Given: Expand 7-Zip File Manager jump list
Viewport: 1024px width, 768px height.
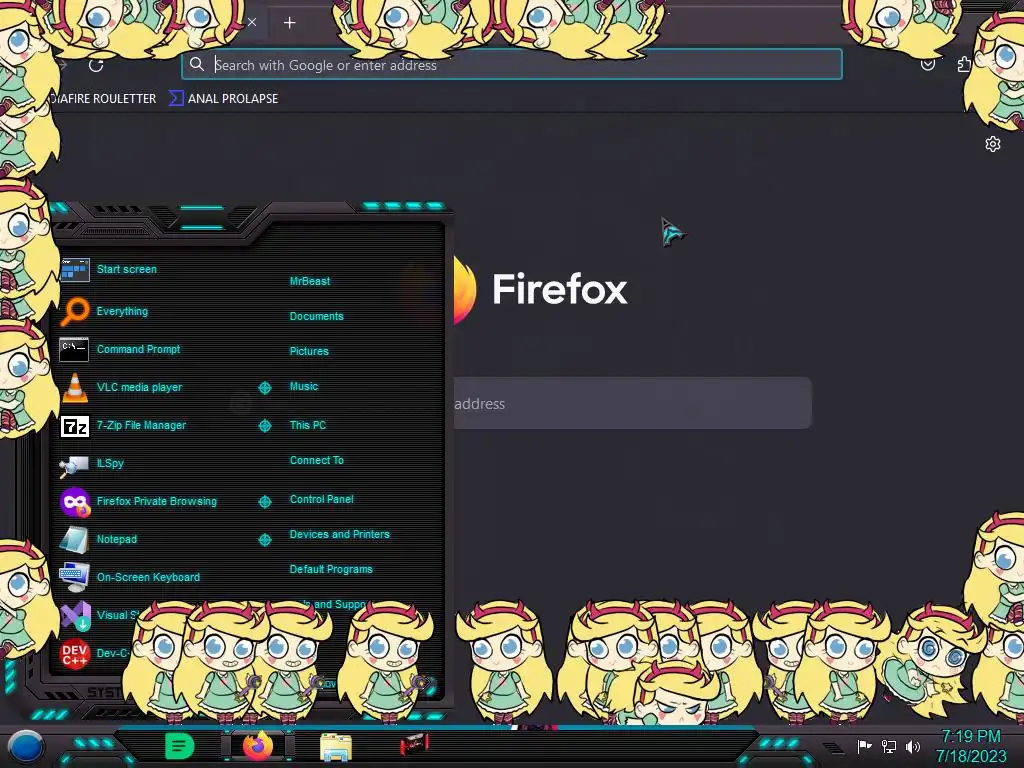Looking at the screenshot, I should pos(264,426).
